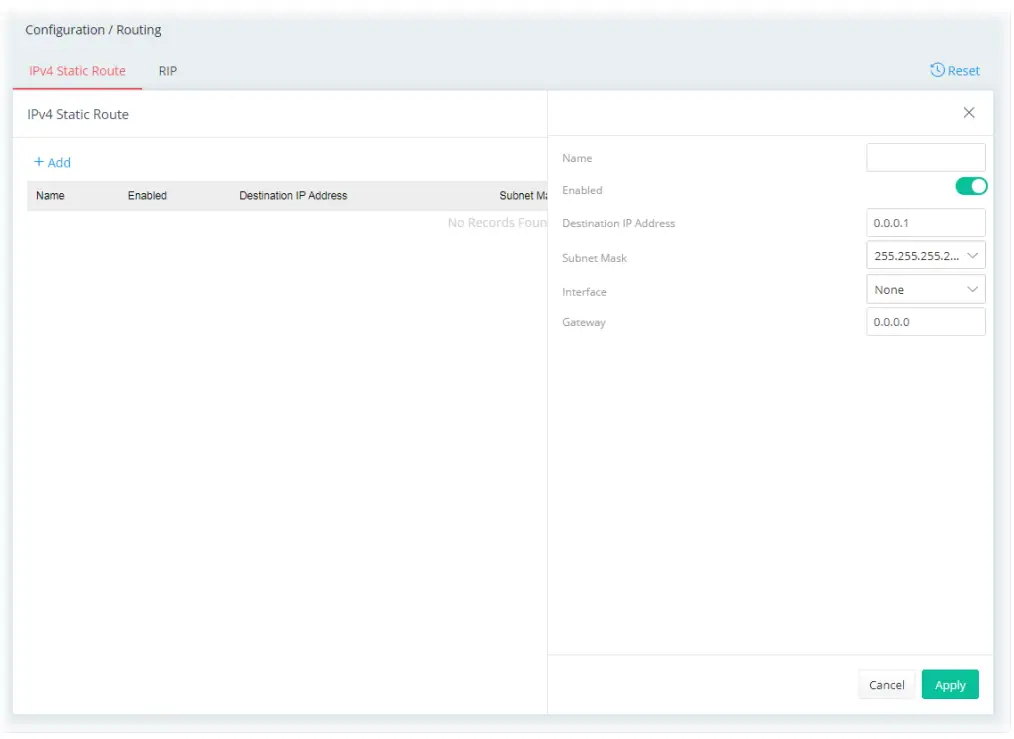The image size is (1014, 739).
Task: Click the Enabled column header
Action: (x=147, y=195)
